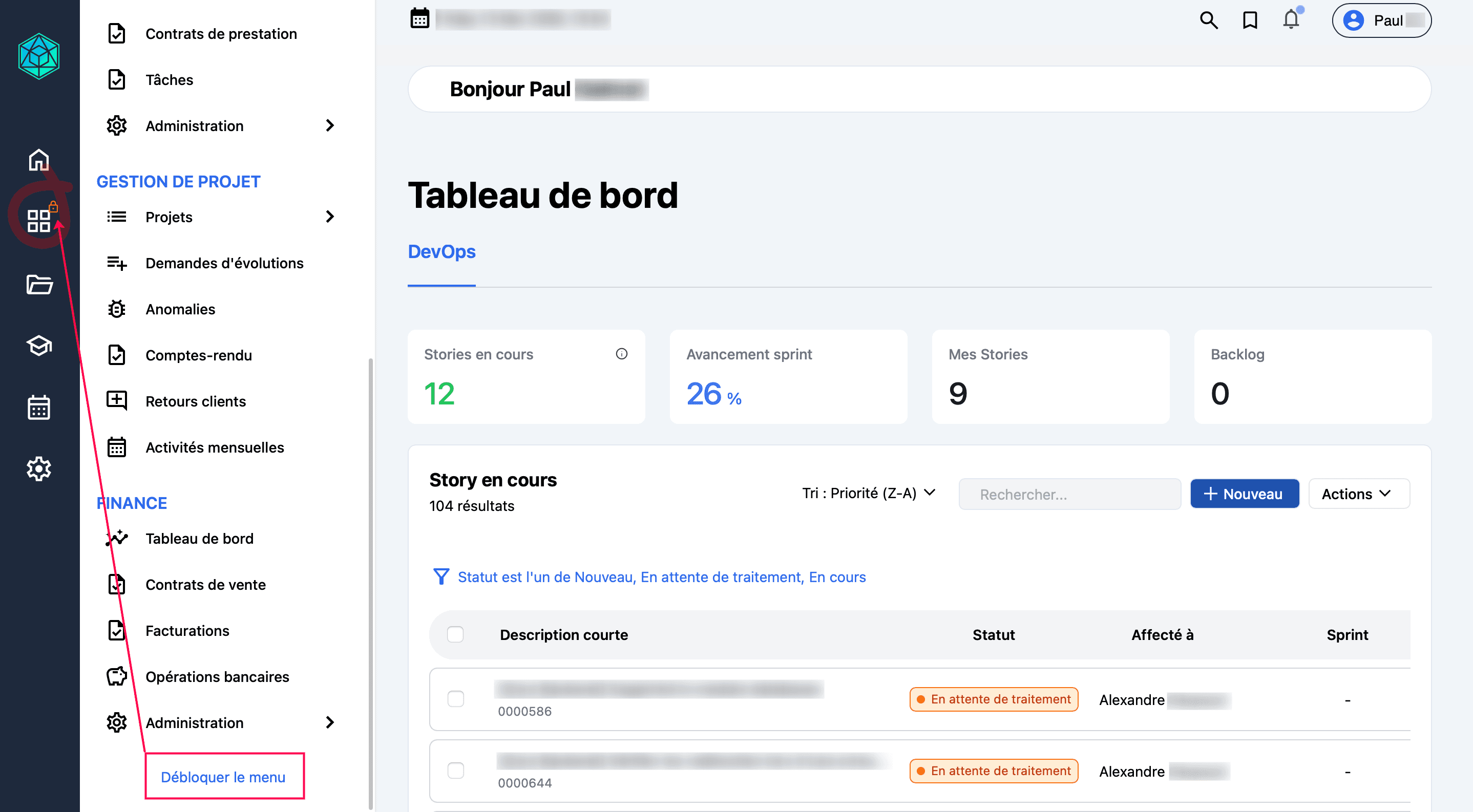Check the box for story 0000644
1473x812 pixels.
[456, 771]
